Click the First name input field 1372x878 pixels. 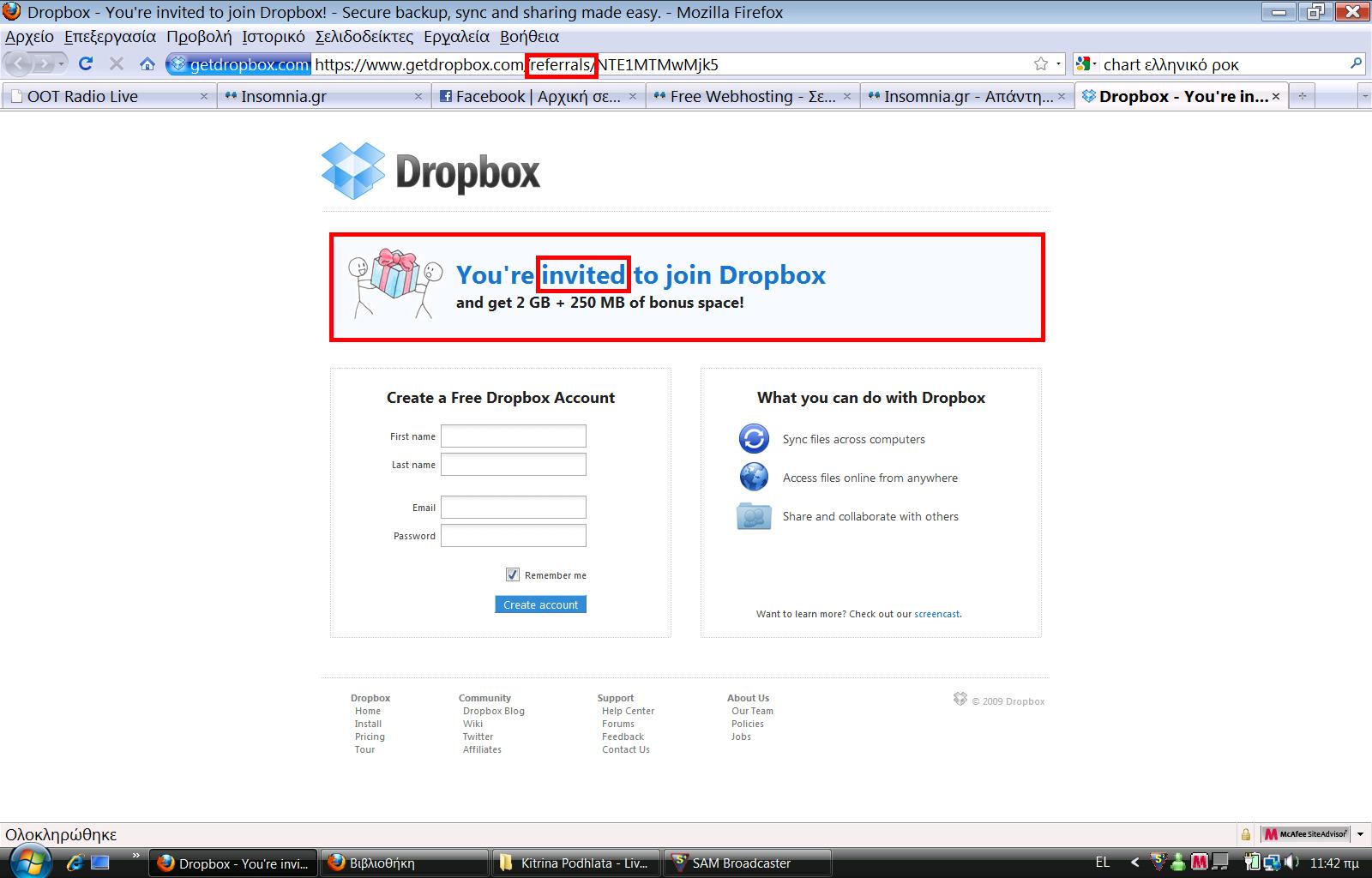(514, 436)
